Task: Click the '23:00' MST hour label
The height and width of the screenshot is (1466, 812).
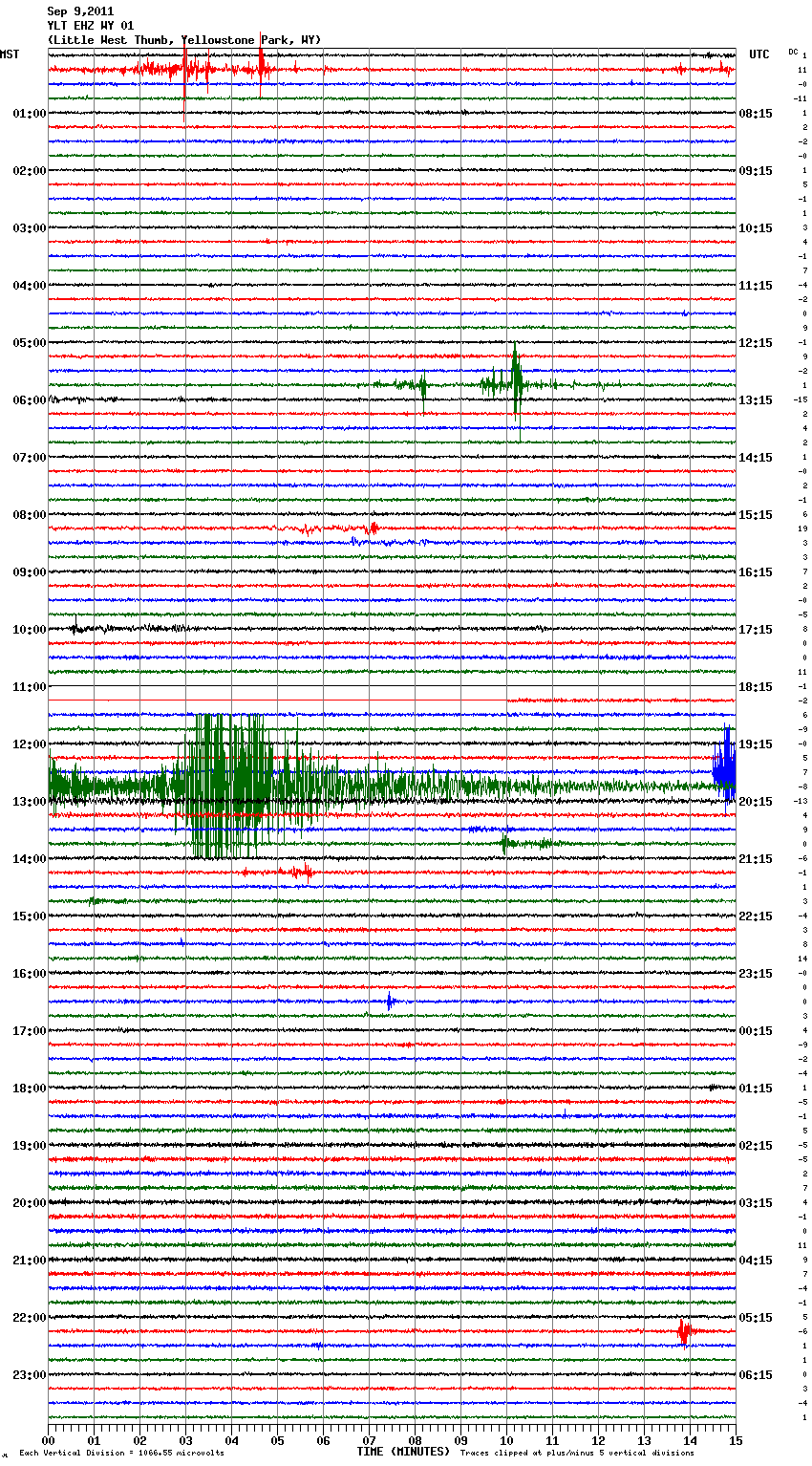Action: (30, 1375)
